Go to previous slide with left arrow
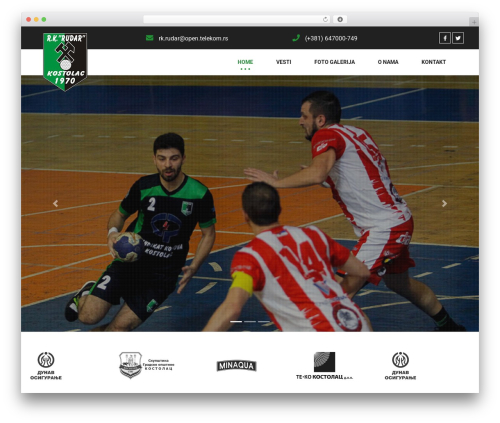This screenshot has height=423, width=500. [55, 203]
